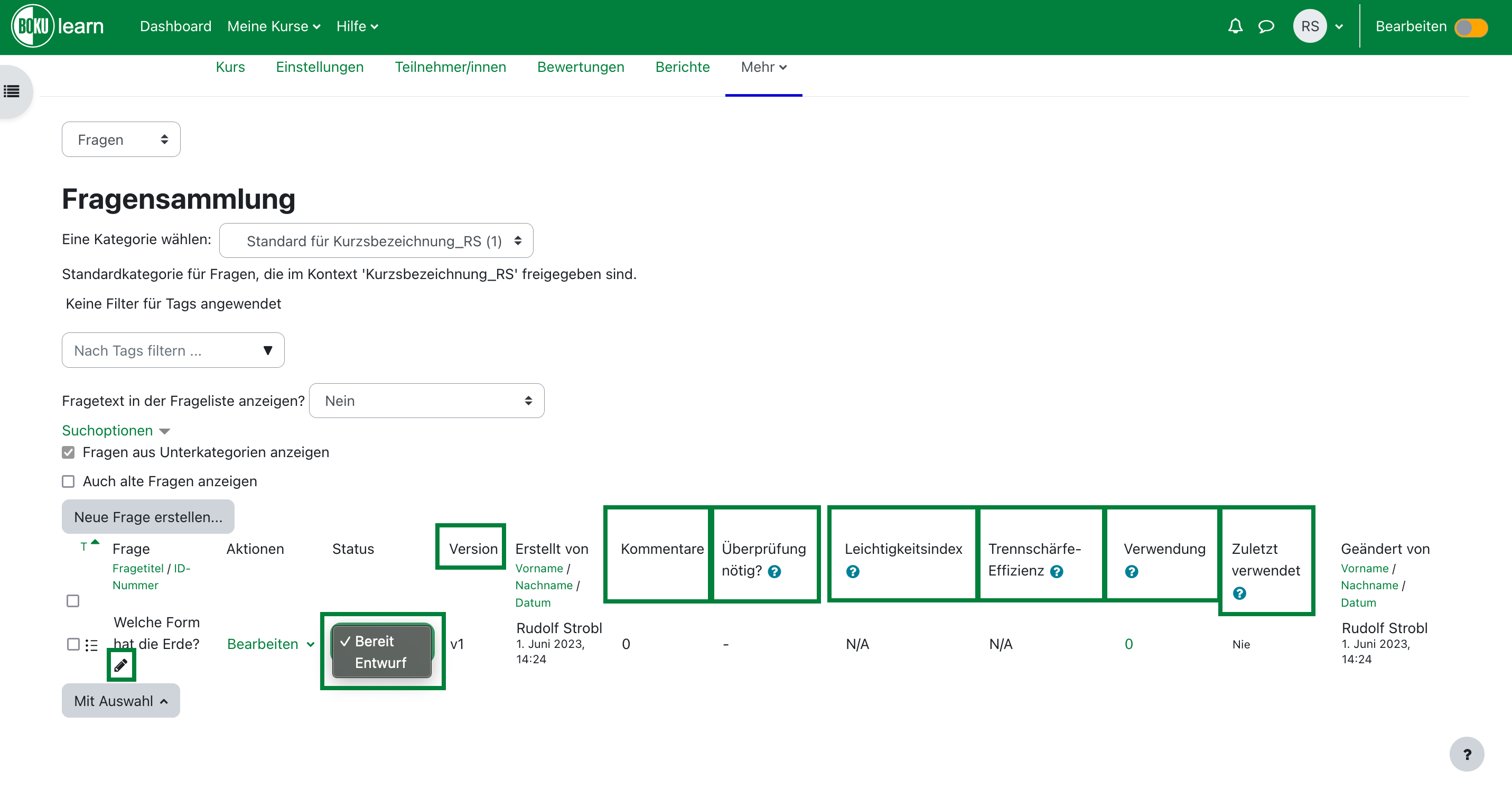Open help for Leichtigkeitsindex column
The image size is (1512, 798).
(x=853, y=571)
